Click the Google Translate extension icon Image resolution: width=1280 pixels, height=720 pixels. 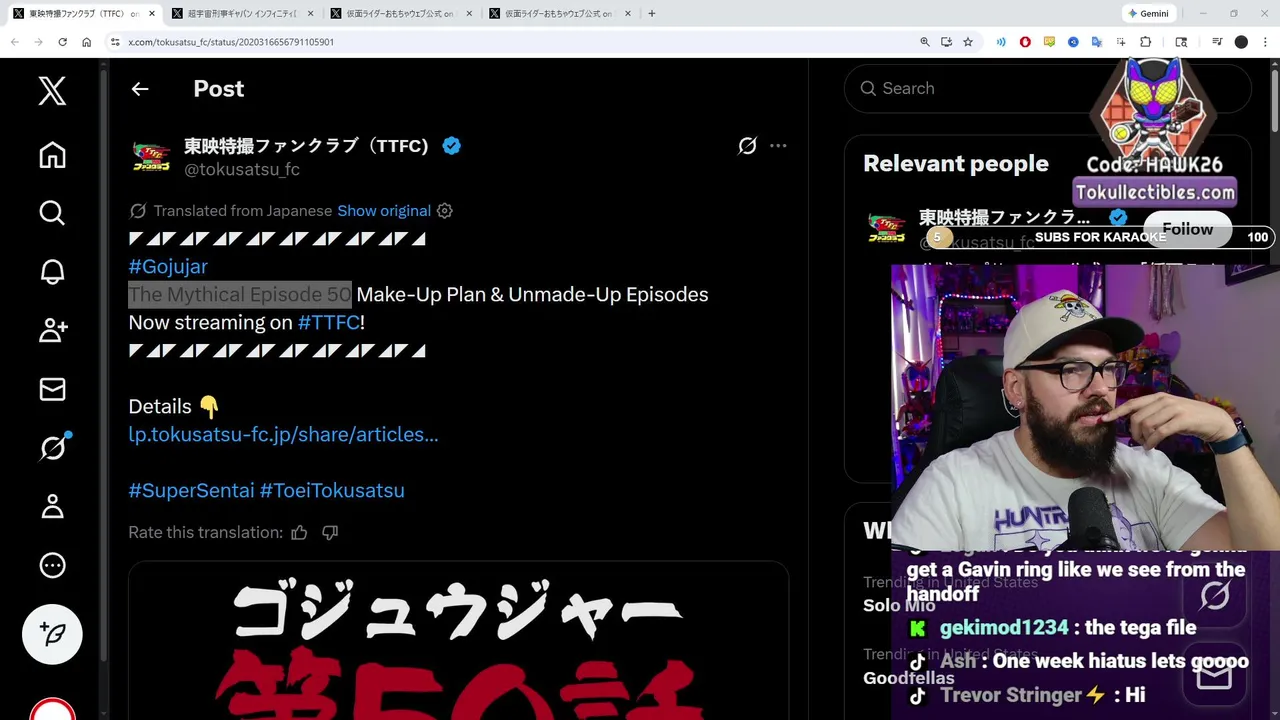1097,42
